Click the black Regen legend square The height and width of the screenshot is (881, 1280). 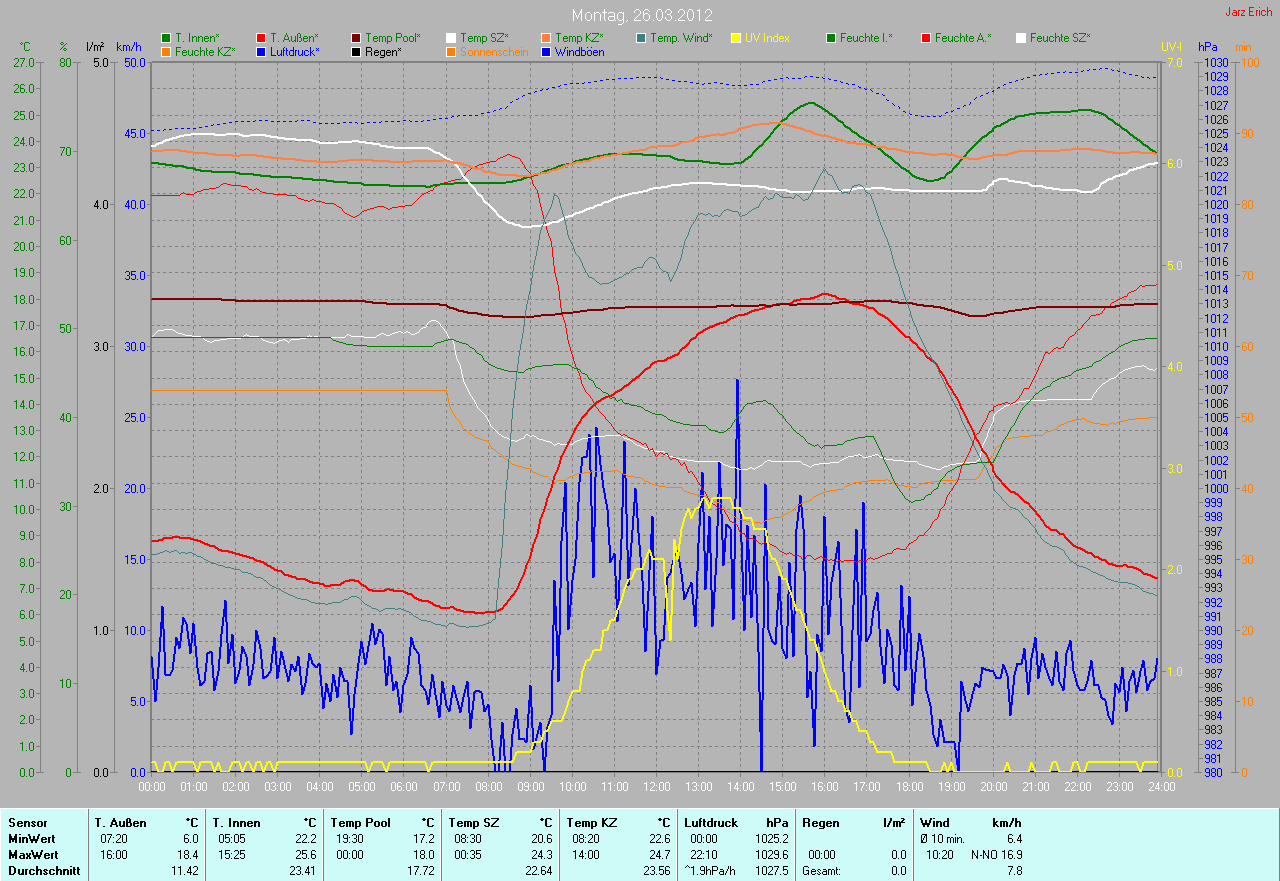[356, 51]
